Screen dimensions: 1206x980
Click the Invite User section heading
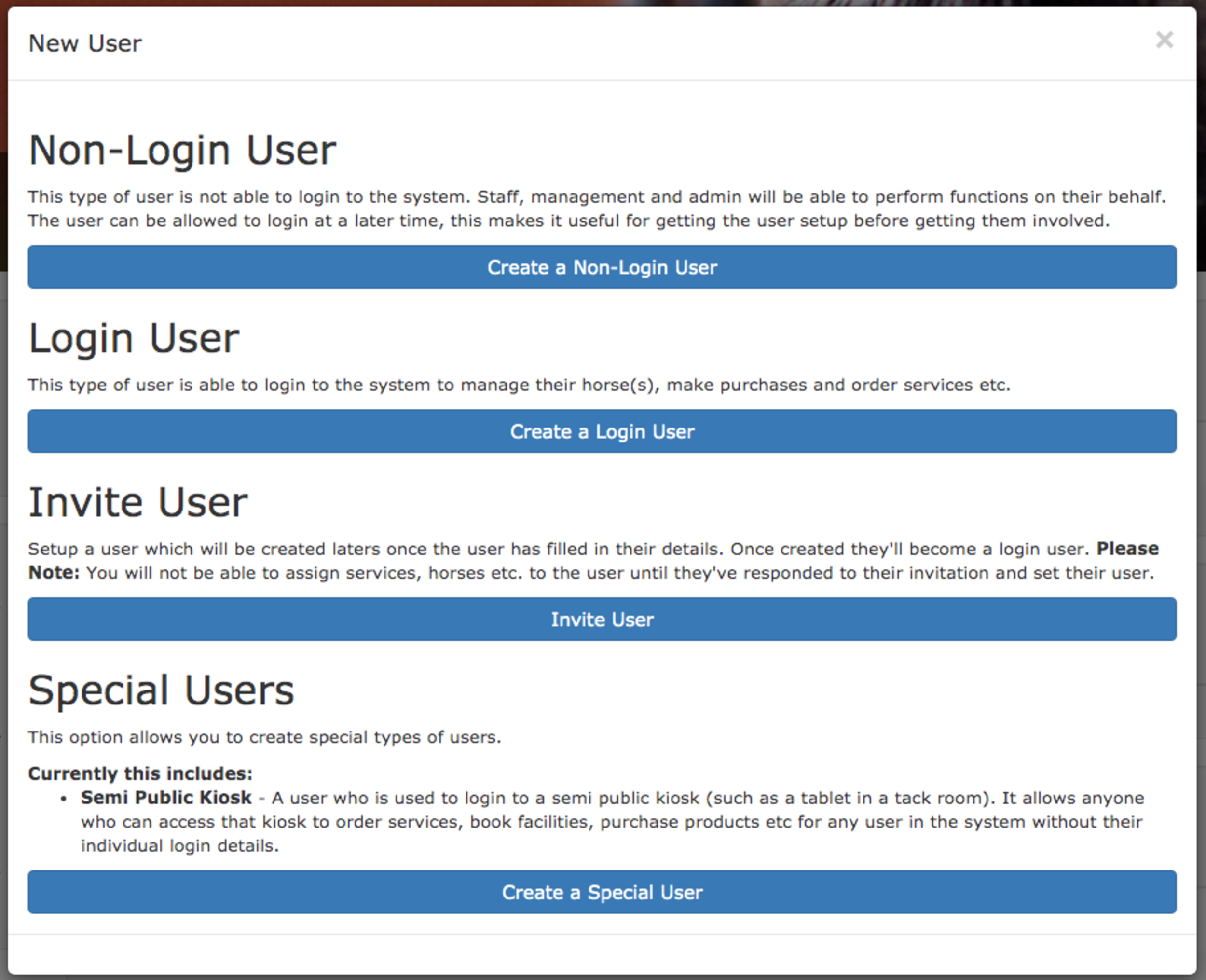pyautogui.click(x=138, y=502)
